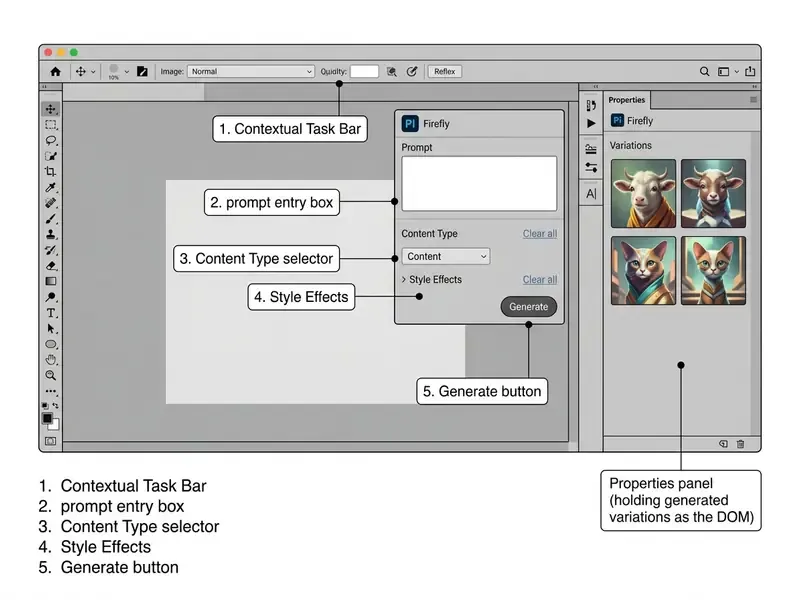This screenshot has height=600, width=800.
Task: Select the white cow variation thumbnail
Action: 643,193
